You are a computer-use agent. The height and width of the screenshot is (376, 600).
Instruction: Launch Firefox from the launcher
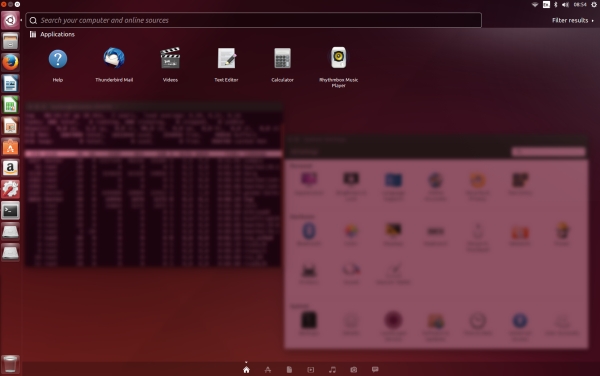10,62
